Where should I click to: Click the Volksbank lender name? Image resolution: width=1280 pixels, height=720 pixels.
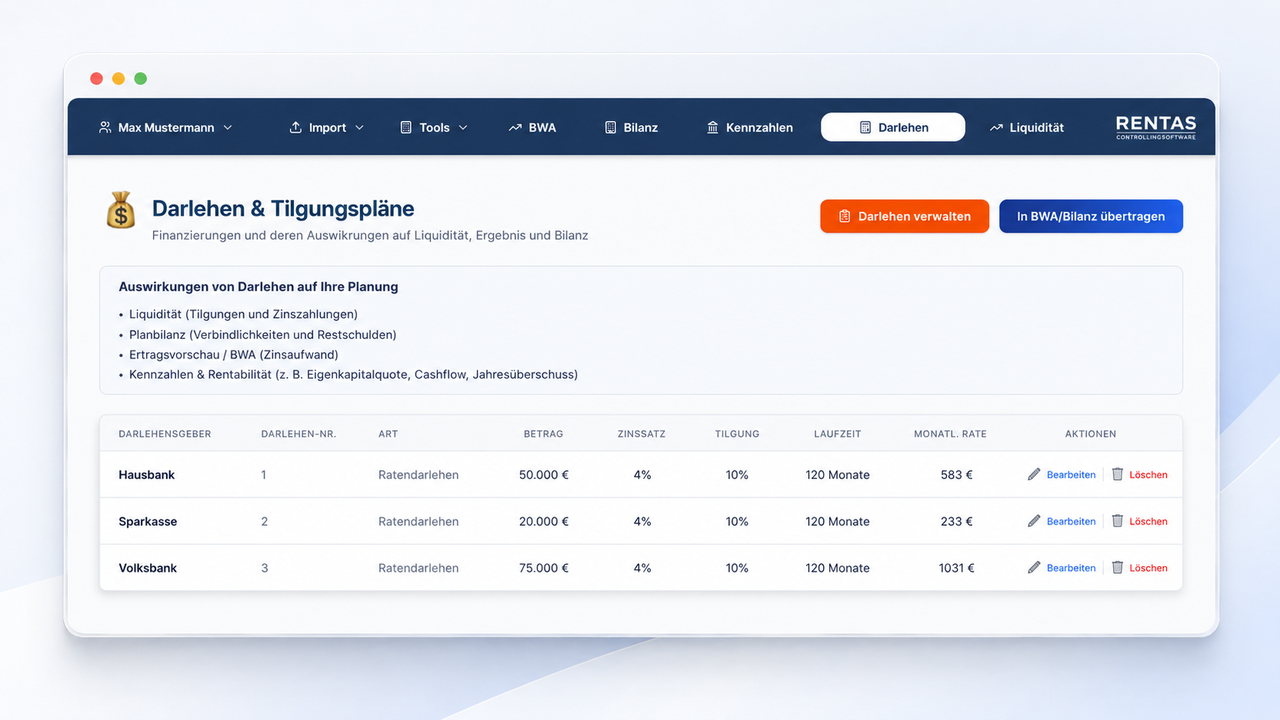click(148, 568)
